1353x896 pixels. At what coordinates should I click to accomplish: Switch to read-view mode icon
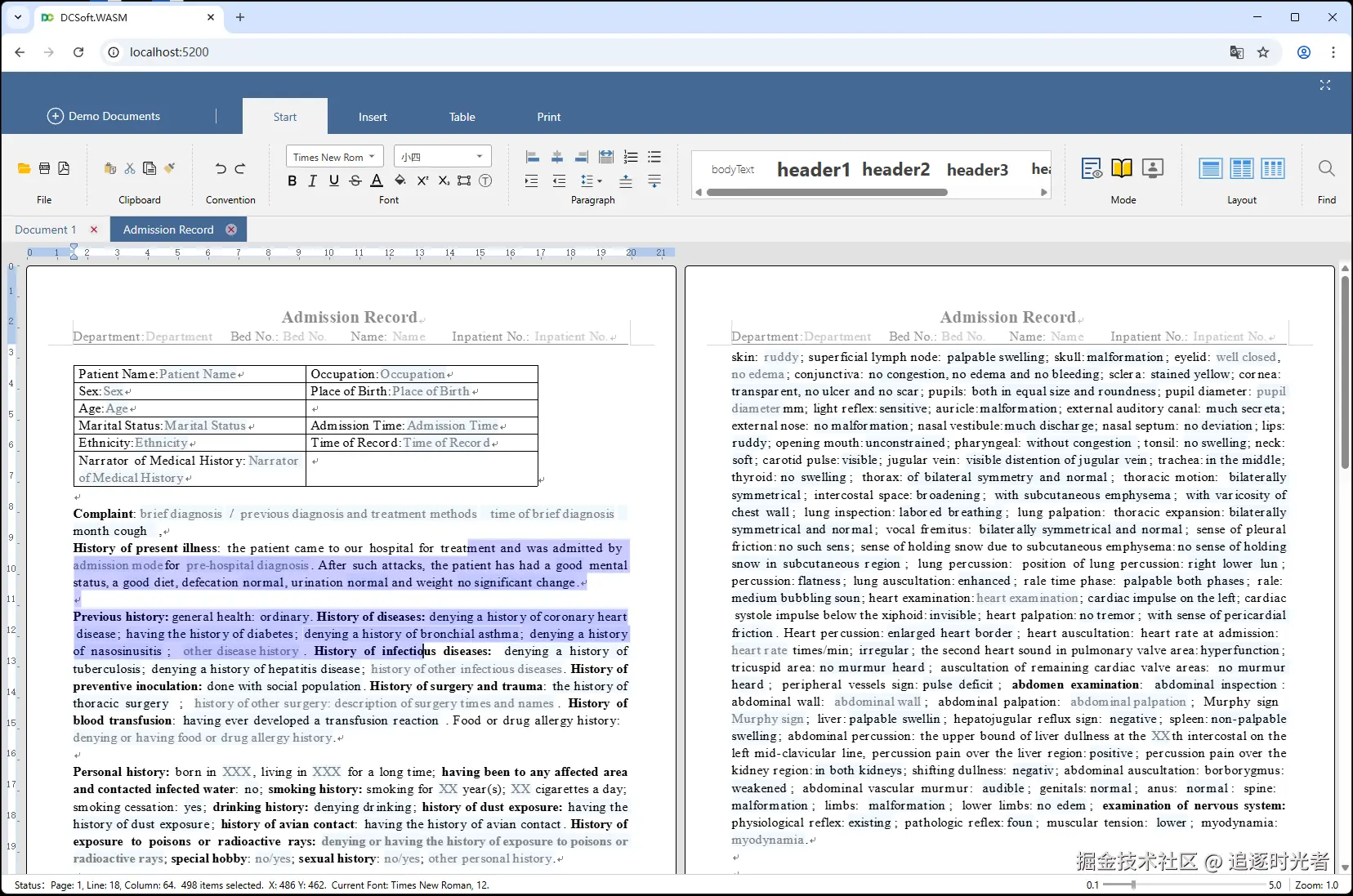[1092, 168]
